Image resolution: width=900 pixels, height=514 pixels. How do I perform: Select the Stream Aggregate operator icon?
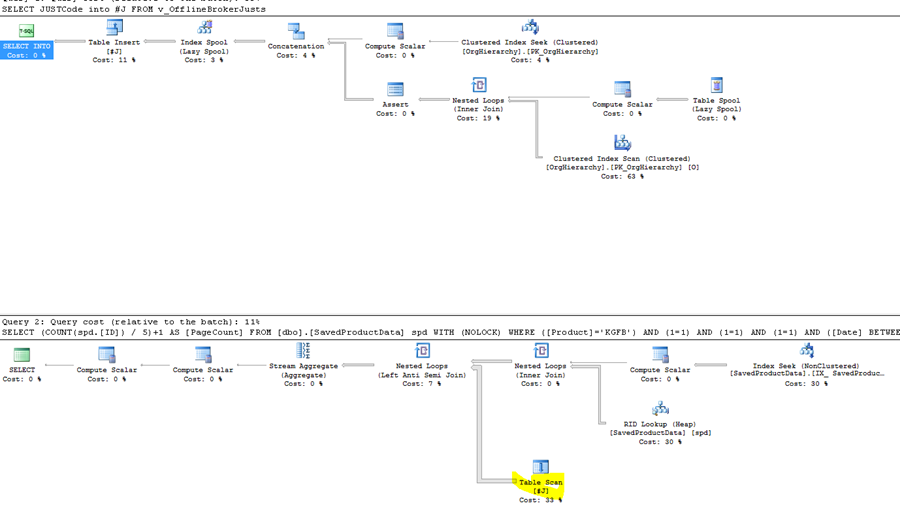point(303,351)
